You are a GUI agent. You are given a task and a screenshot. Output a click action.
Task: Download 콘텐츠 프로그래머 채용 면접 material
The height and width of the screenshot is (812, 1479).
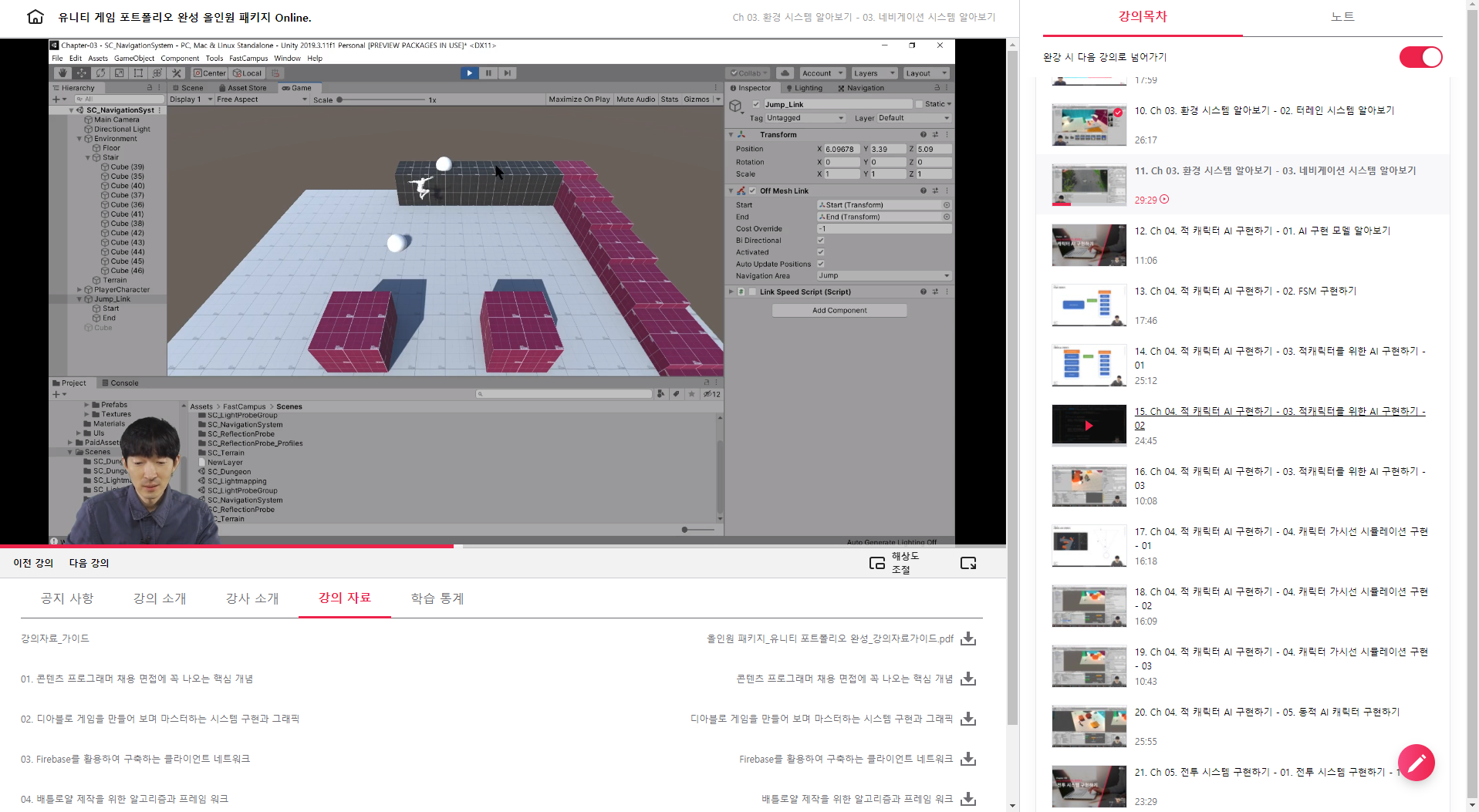(968, 679)
